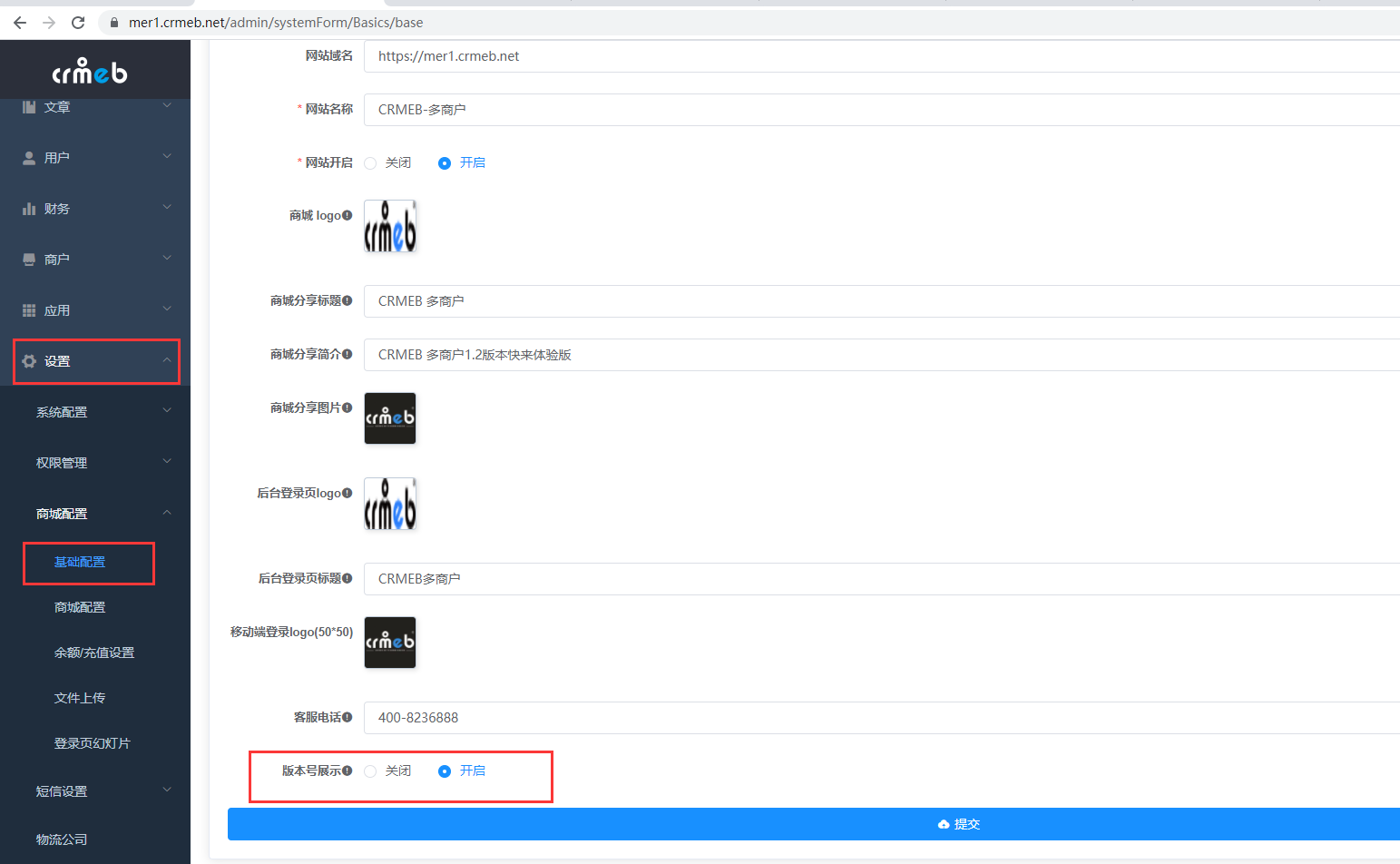Reload the page with refresh icon
This screenshot has height=864, width=1400.
[x=78, y=23]
